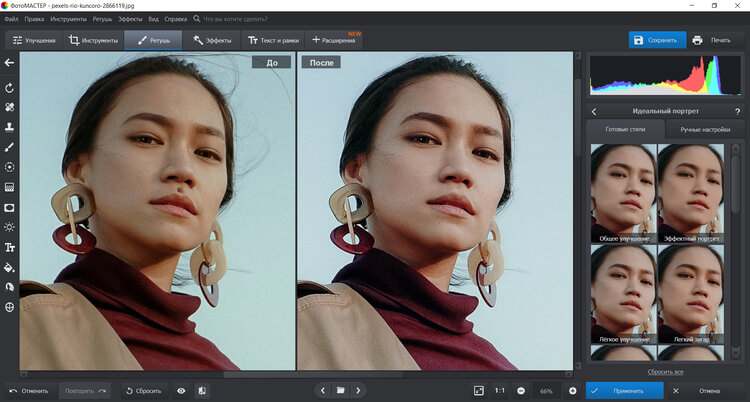Apply the Общее улучшение style thumbnail
750x402 pixels.
(624, 193)
